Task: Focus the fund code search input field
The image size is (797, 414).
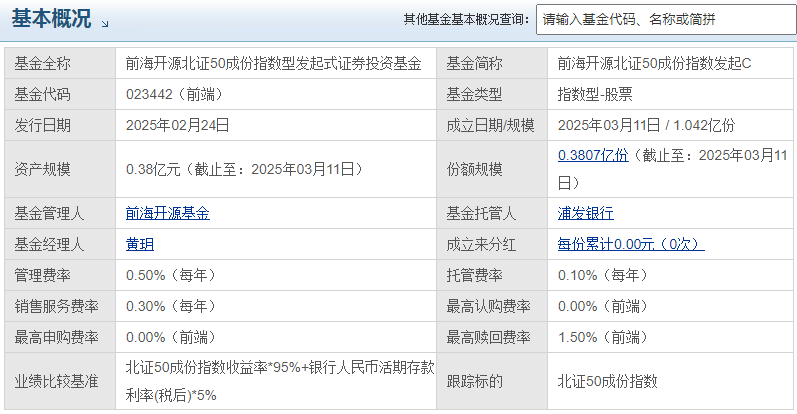Action: (666, 20)
